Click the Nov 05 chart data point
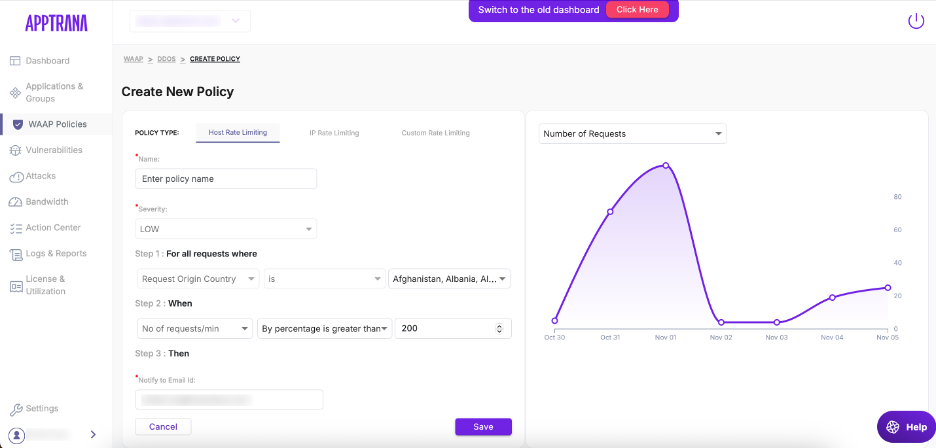The height and width of the screenshot is (448, 936). point(888,287)
